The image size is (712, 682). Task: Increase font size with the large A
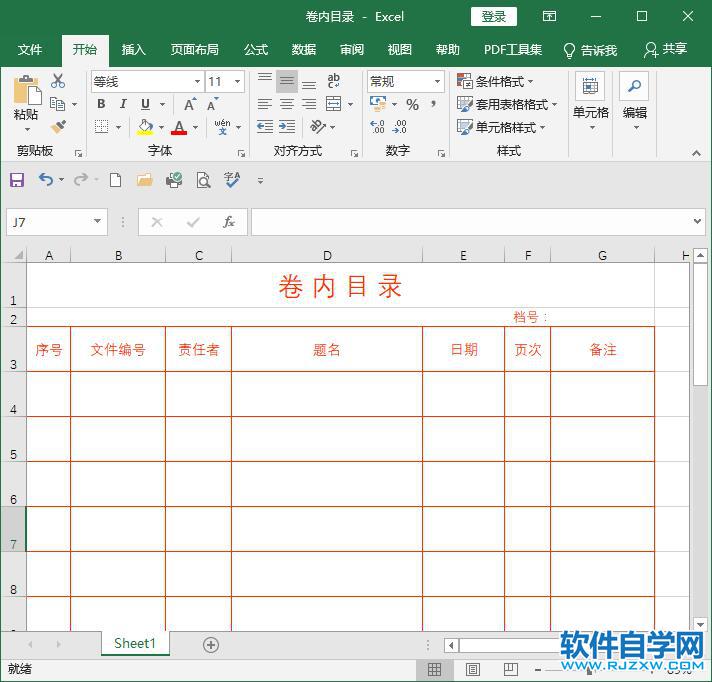click(x=190, y=104)
